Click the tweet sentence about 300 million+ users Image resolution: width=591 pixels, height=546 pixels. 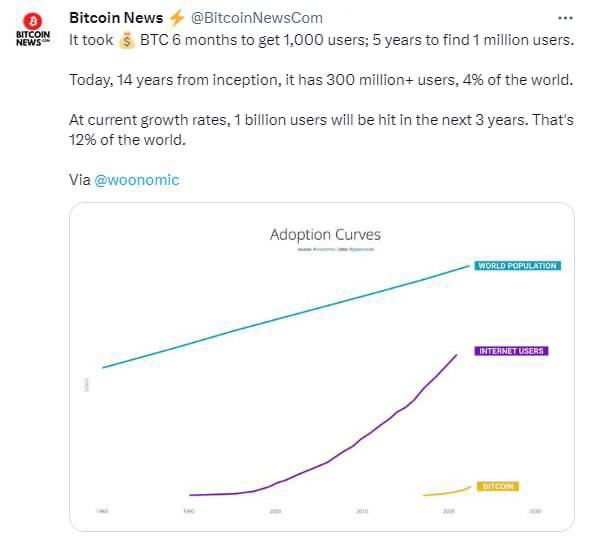tap(321, 80)
